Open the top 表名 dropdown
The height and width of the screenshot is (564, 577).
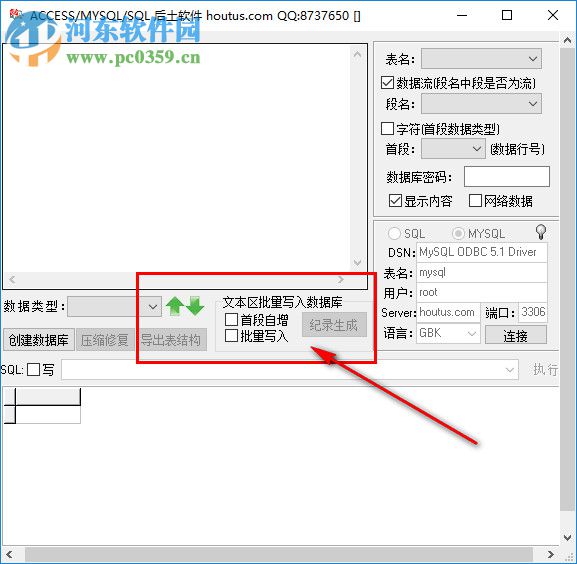481,59
